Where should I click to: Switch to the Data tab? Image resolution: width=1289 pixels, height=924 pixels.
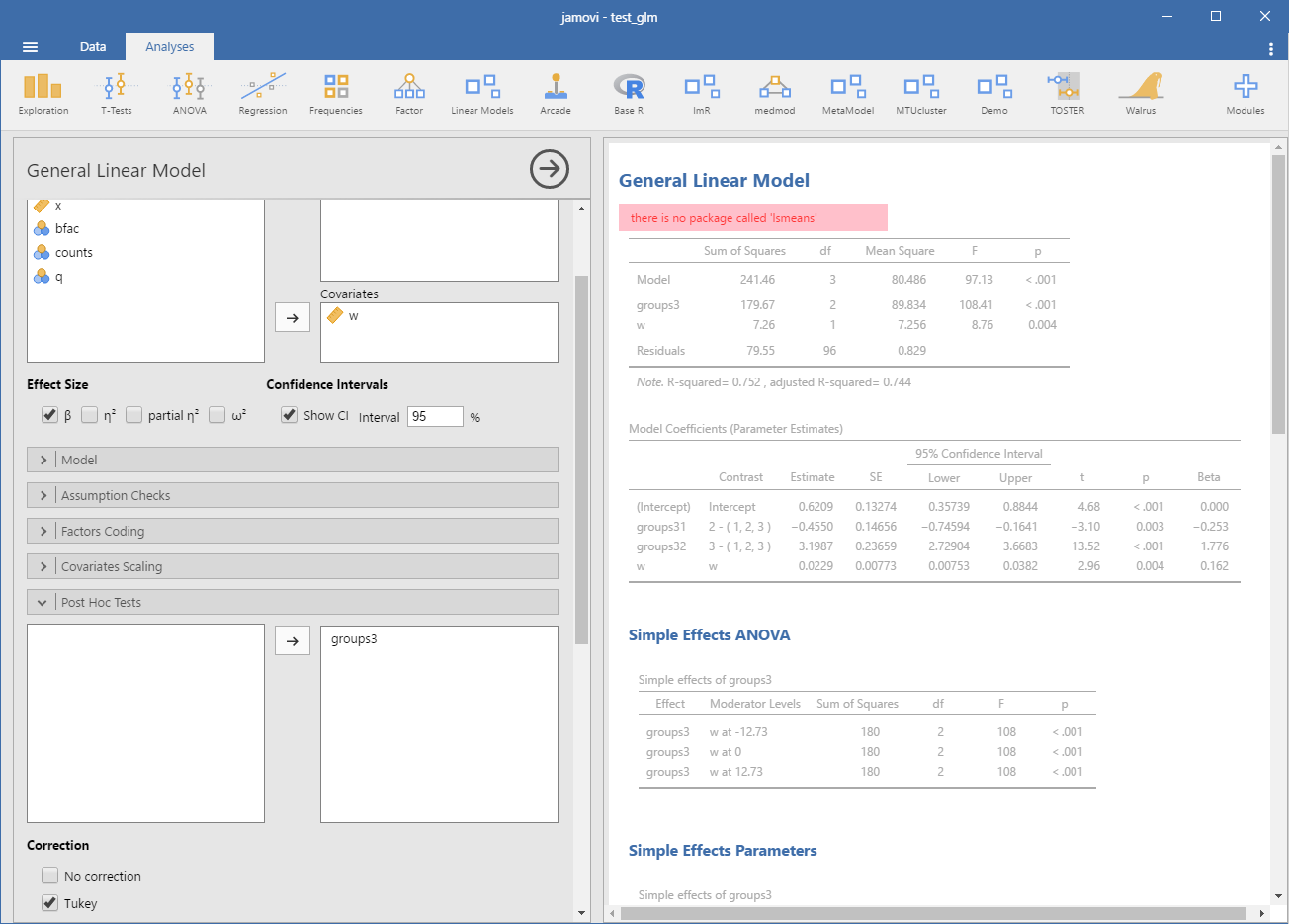pyautogui.click(x=93, y=46)
